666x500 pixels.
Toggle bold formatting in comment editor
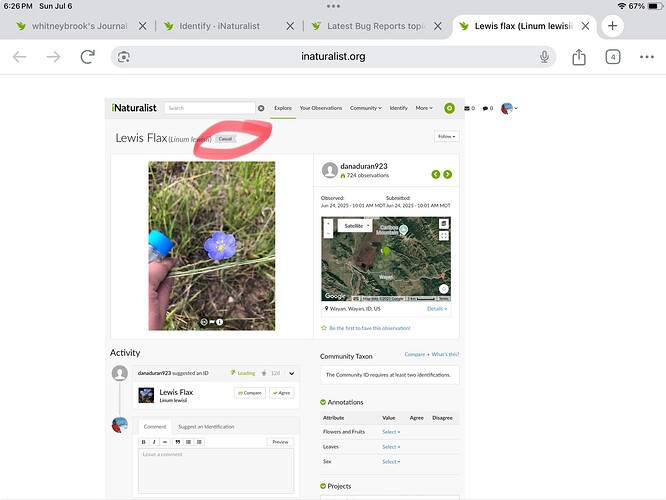click(144, 442)
